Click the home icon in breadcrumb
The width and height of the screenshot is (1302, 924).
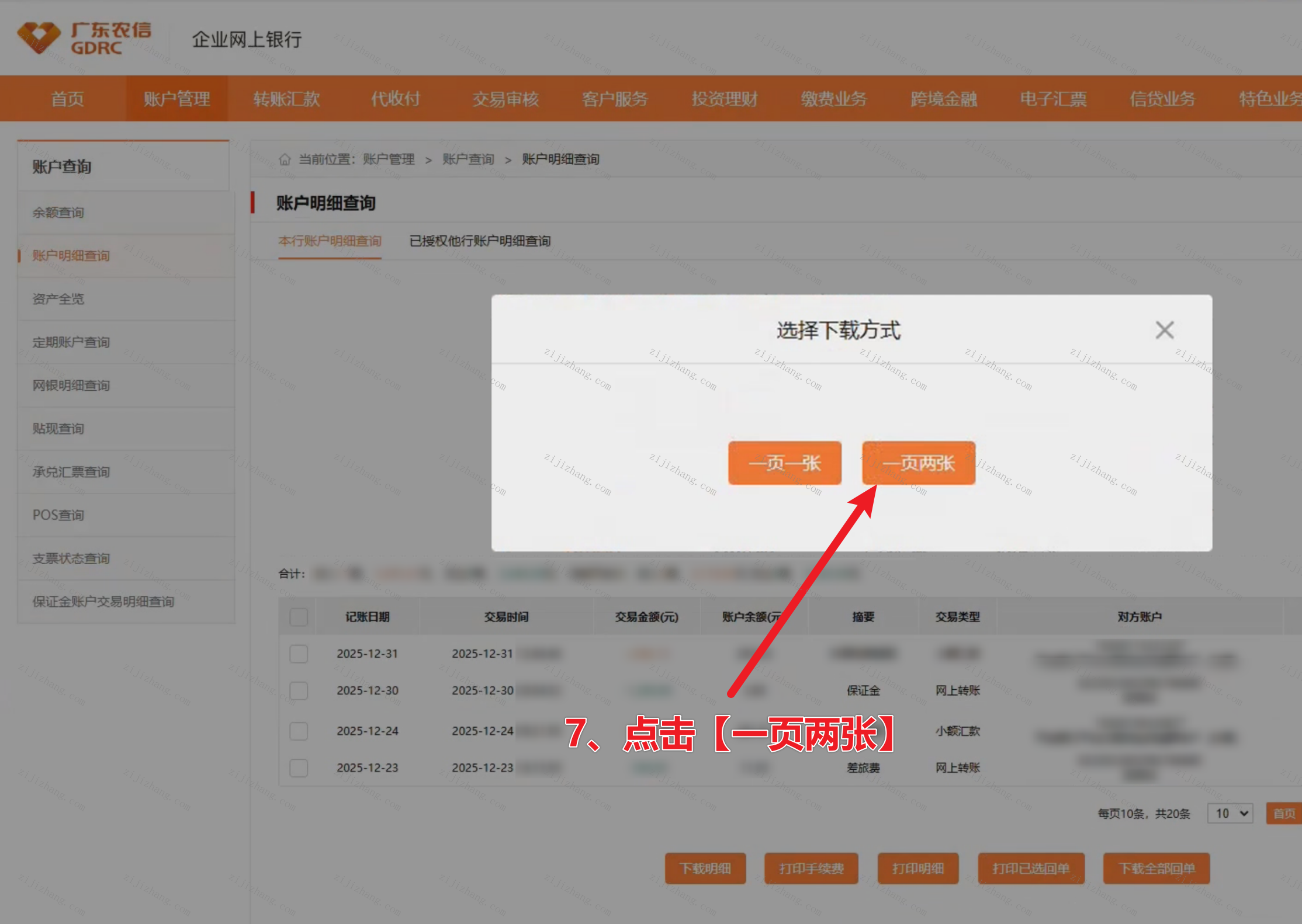(285, 159)
